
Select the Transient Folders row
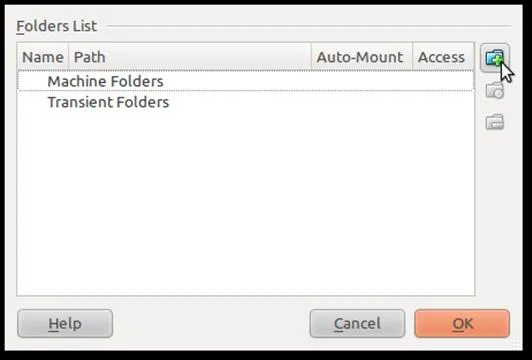click(x=246, y=102)
